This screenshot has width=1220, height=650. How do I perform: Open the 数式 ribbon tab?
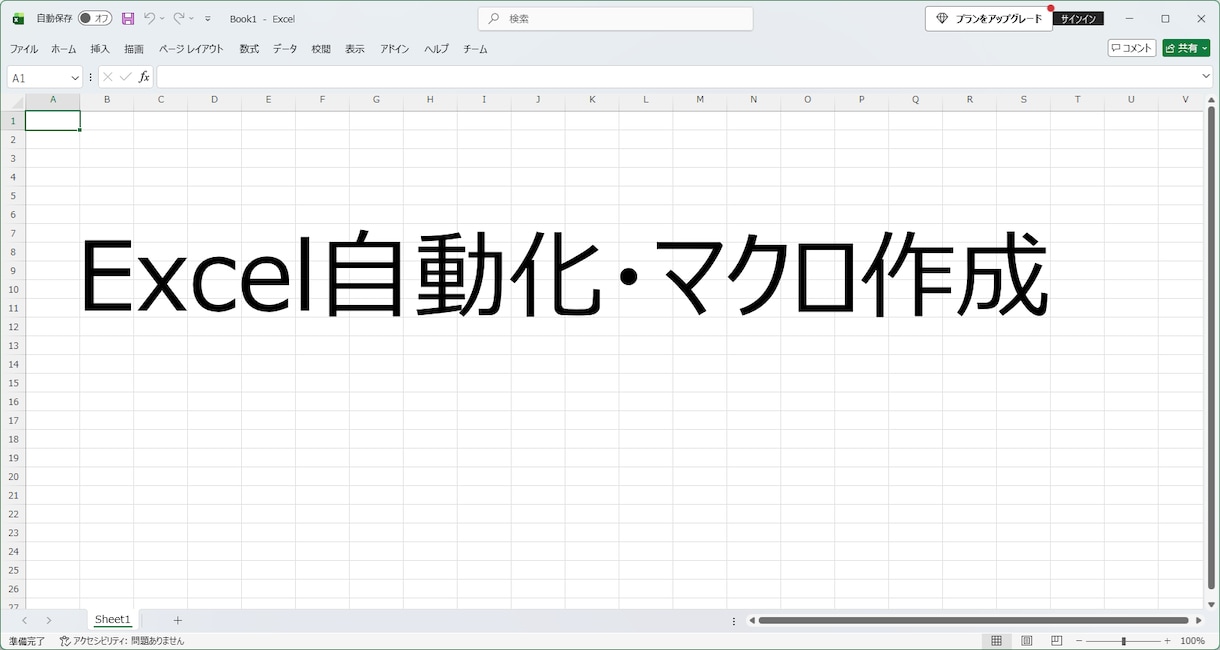coord(249,48)
